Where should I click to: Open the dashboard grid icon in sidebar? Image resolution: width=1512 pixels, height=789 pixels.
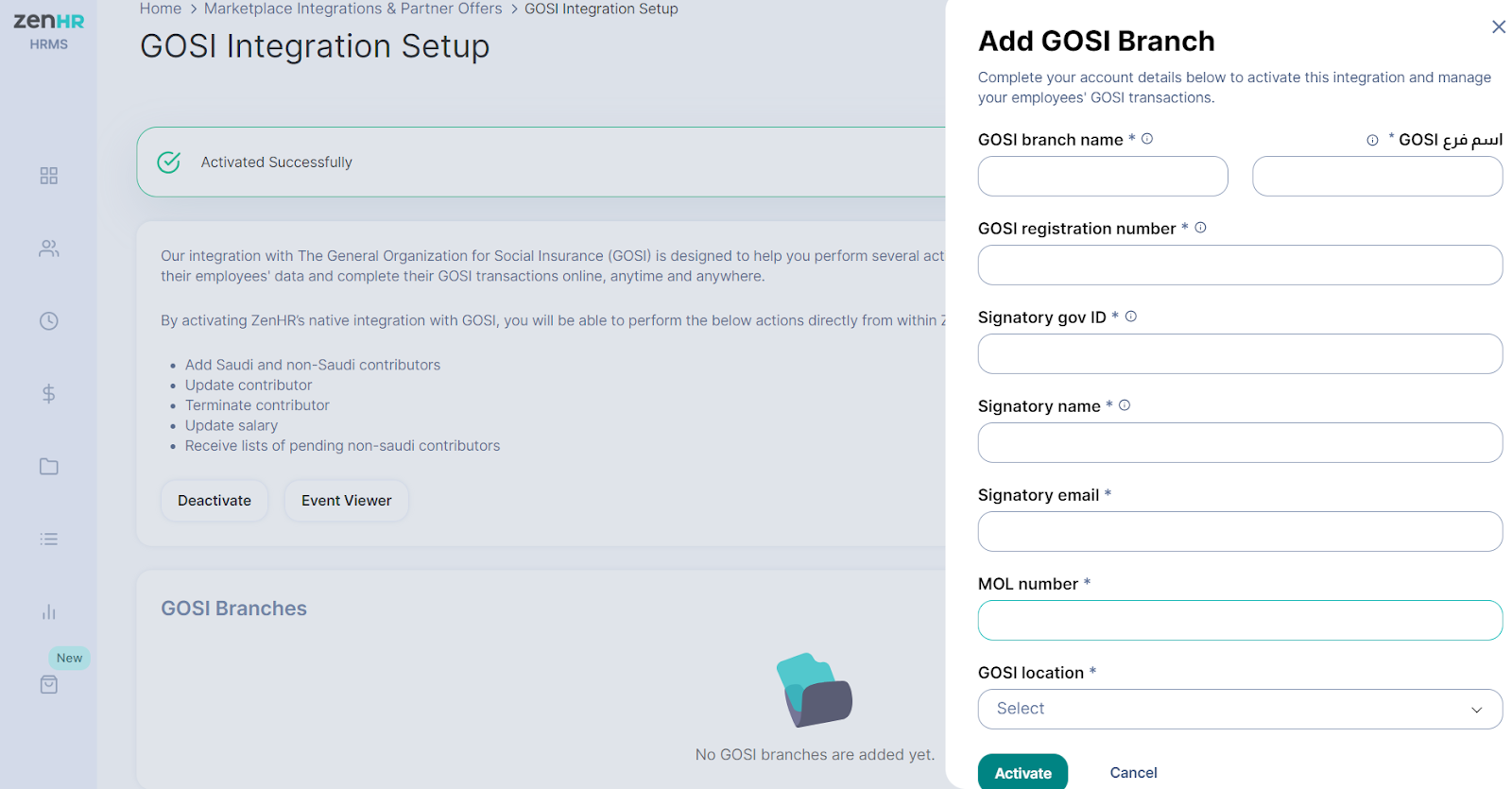tap(49, 176)
